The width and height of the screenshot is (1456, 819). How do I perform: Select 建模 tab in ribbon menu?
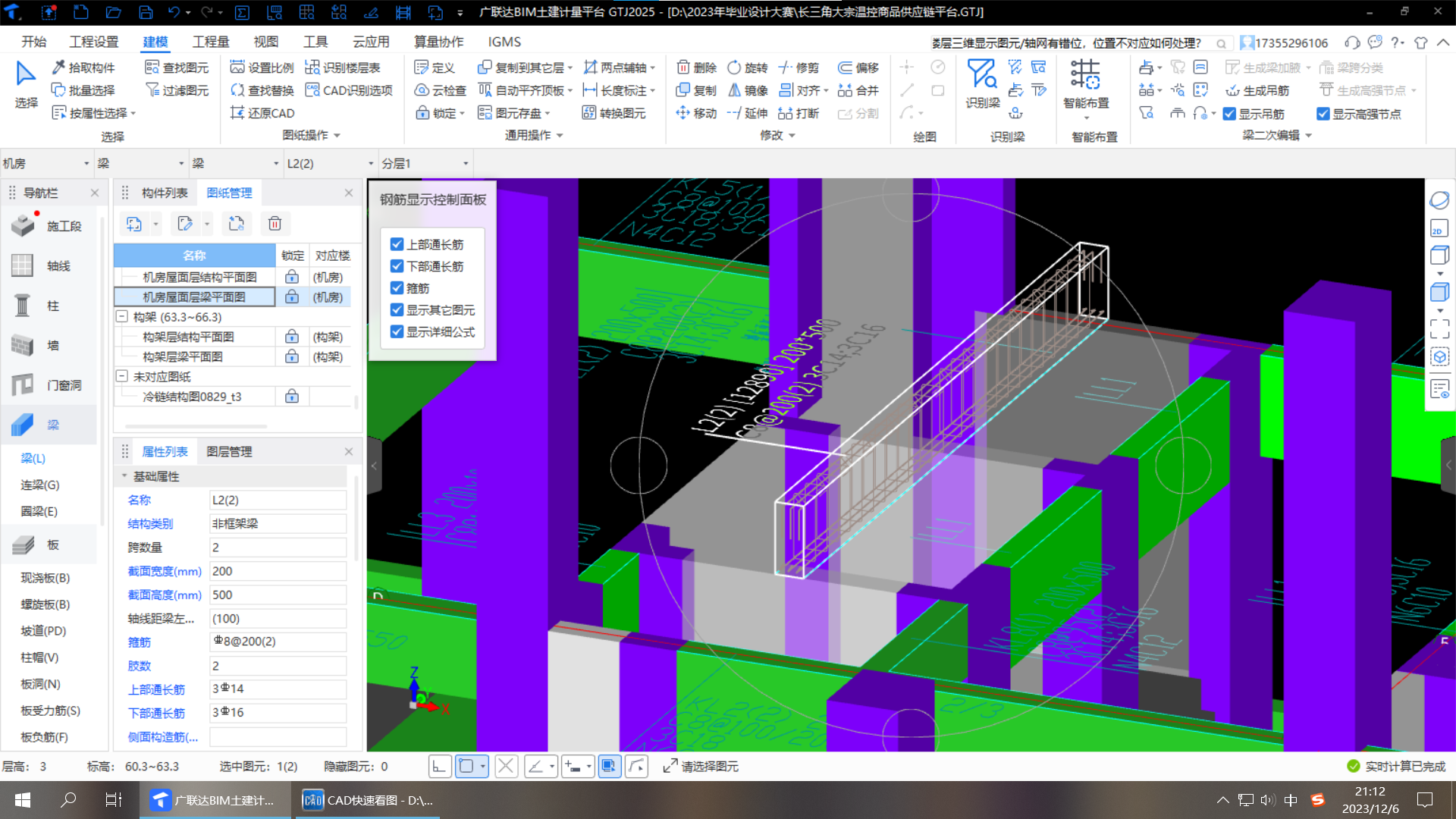point(155,41)
